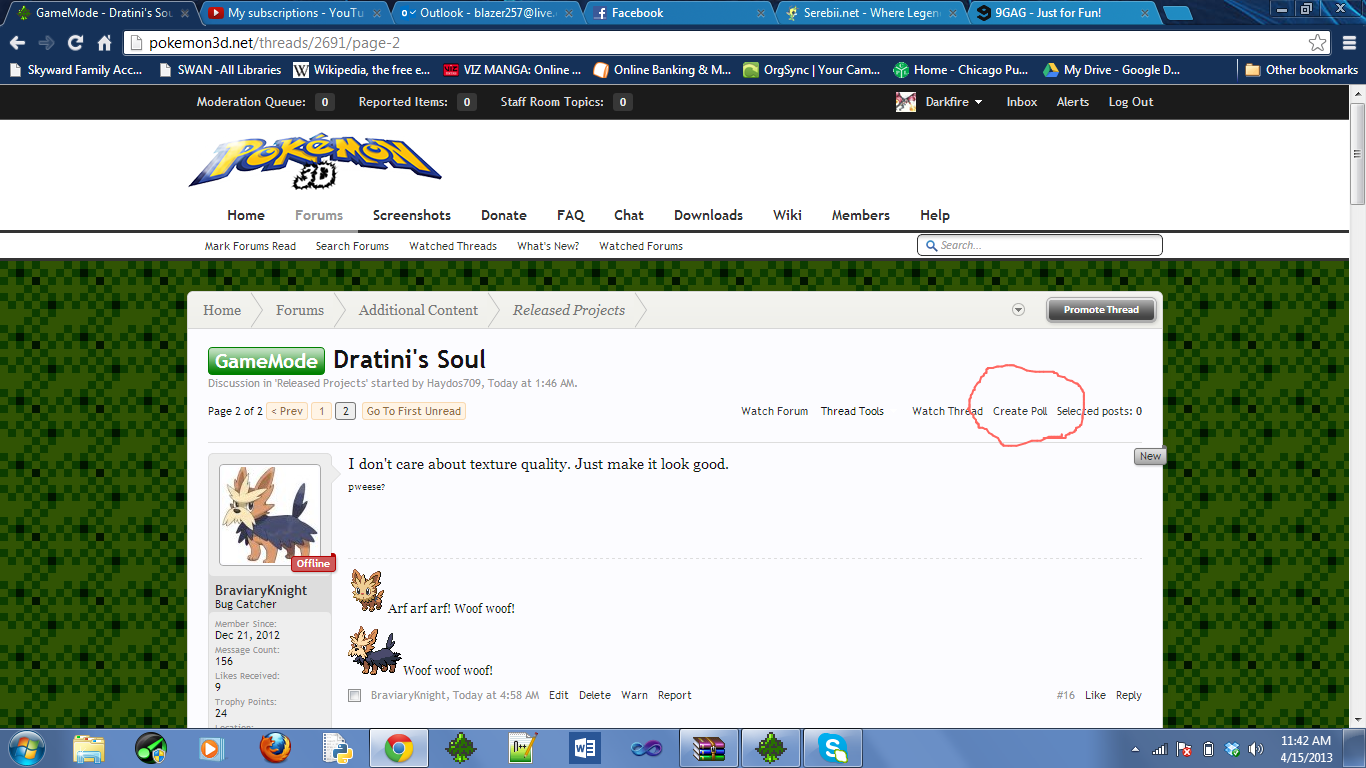1366x768 pixels.
Task: Click BraviaryKnight's Herdier avatar
Action: 270,514
